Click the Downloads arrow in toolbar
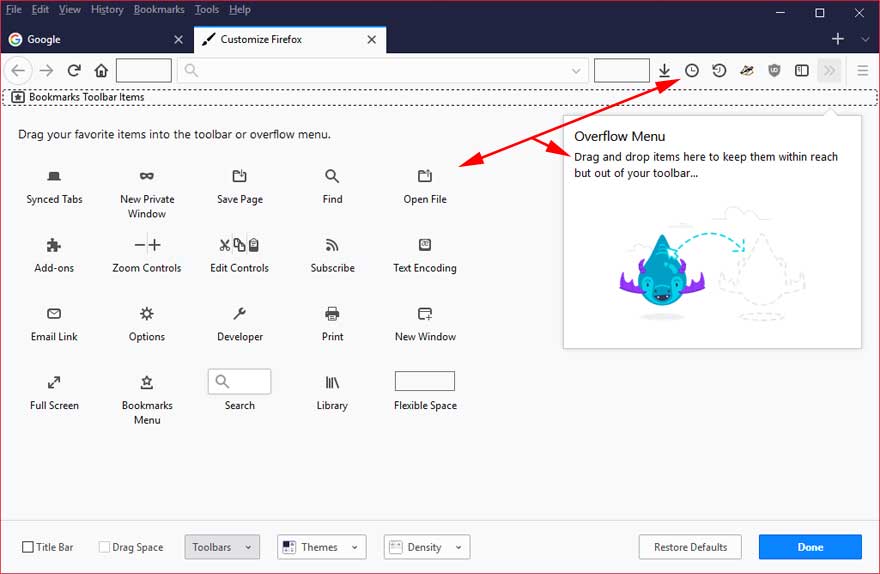This screenshot has height=574, width=880. 664,71
